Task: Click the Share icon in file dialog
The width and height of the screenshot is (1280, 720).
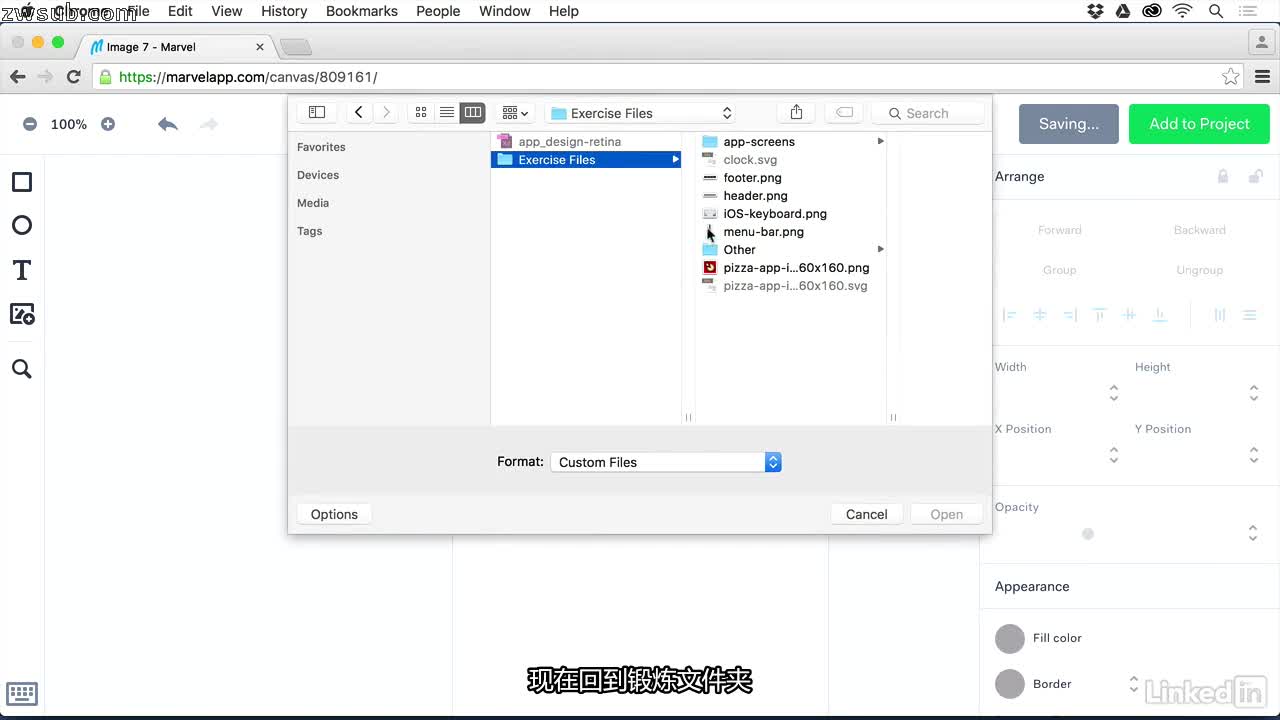Action: (796, 113)
